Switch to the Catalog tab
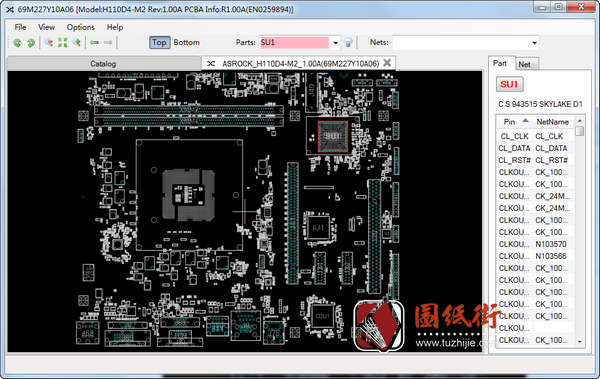Image resolution: width=600 pixels, height=379 pixels. click(x=103, y=64)
